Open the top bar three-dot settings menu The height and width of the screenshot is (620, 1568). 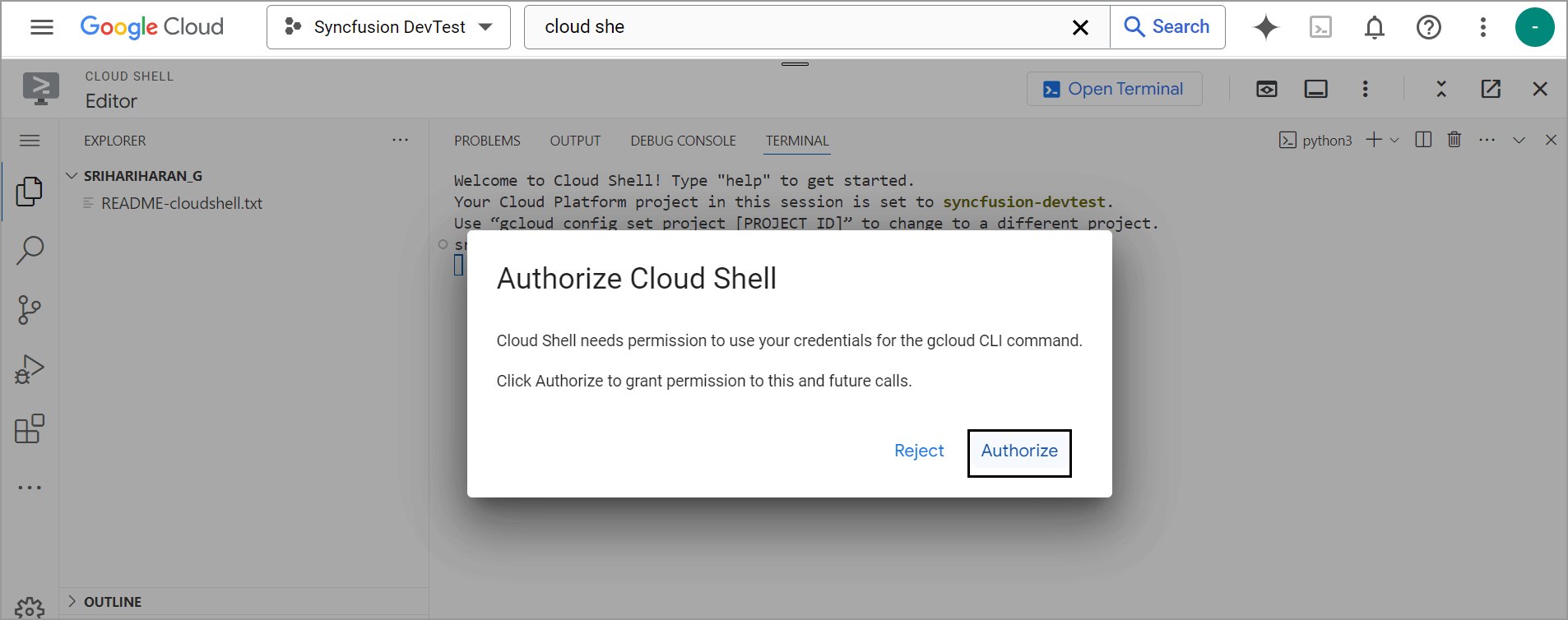[1483, 27]
